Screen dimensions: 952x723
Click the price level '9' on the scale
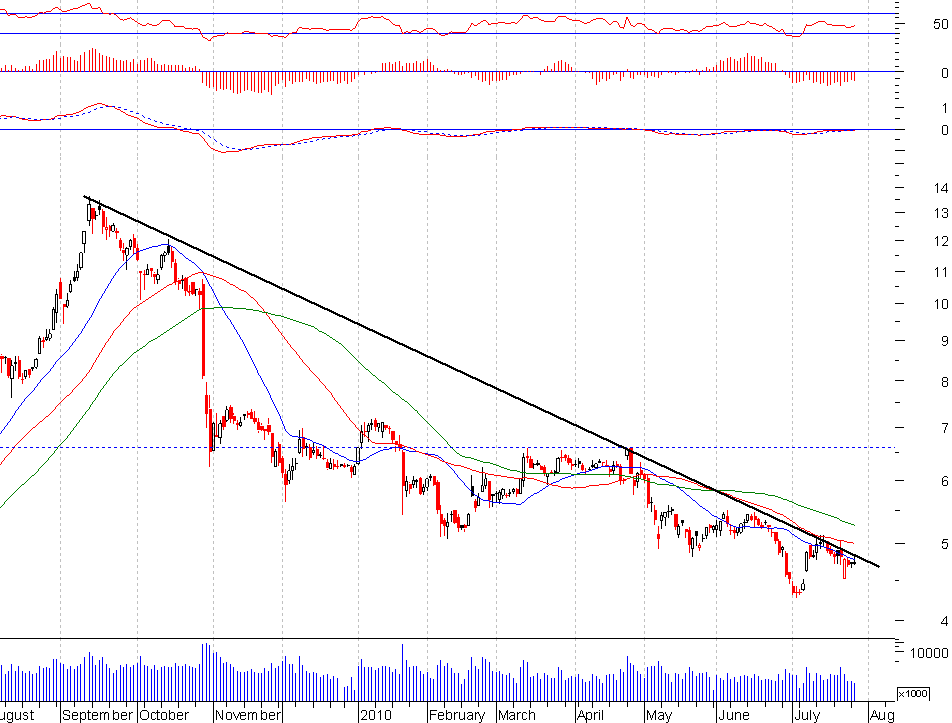coord(944,341)
